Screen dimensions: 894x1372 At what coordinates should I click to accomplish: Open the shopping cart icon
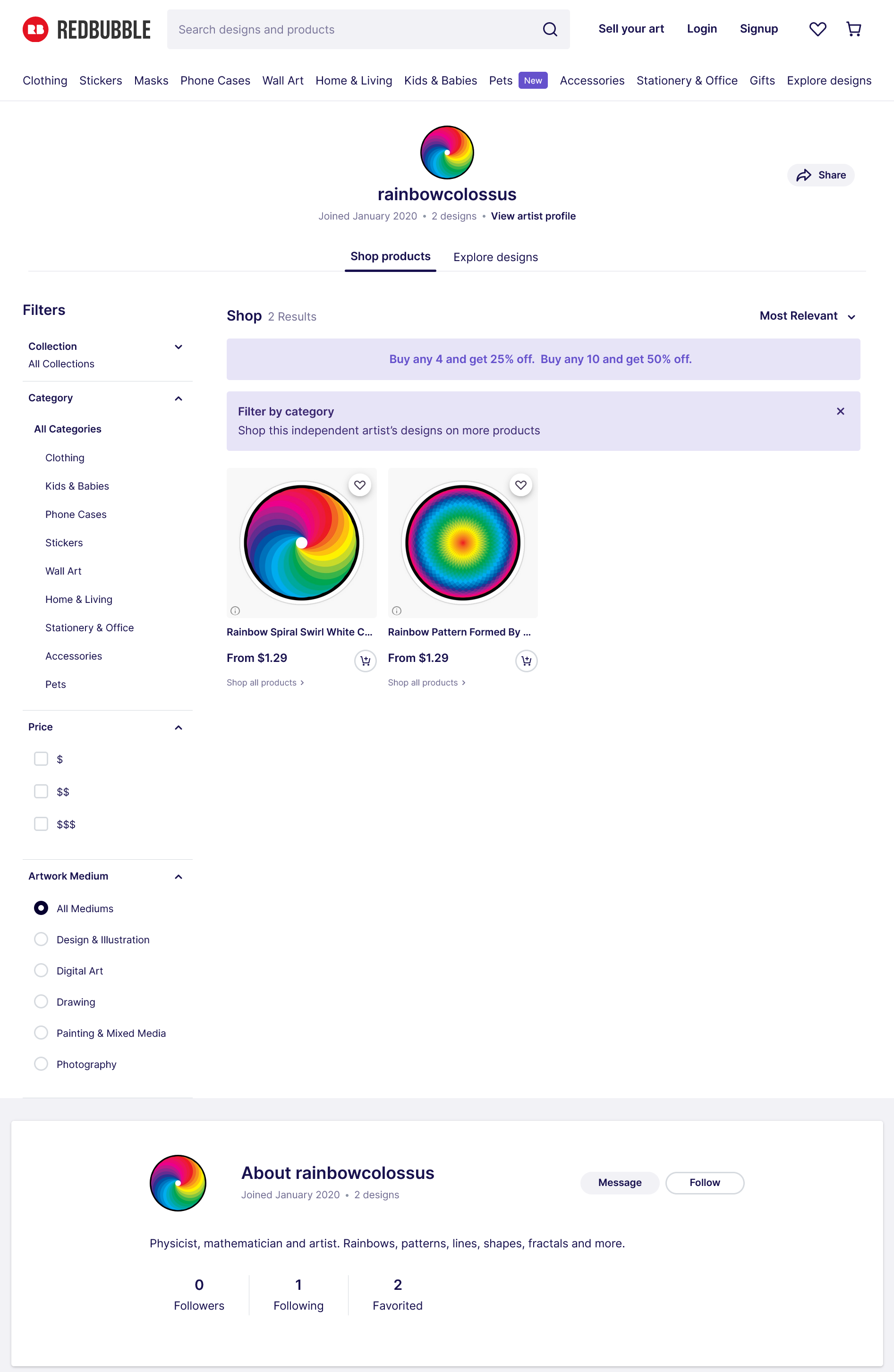pos(854,29)
